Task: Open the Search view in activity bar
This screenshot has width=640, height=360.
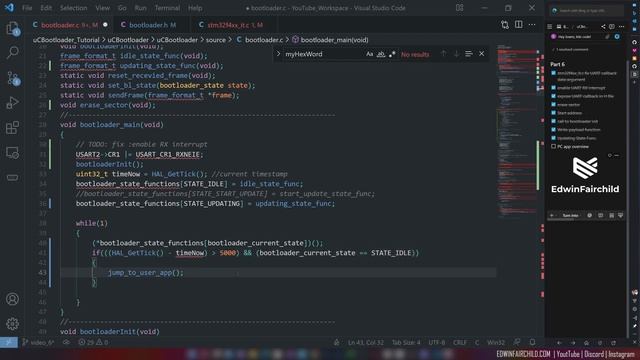Action: tap(13, 52)
